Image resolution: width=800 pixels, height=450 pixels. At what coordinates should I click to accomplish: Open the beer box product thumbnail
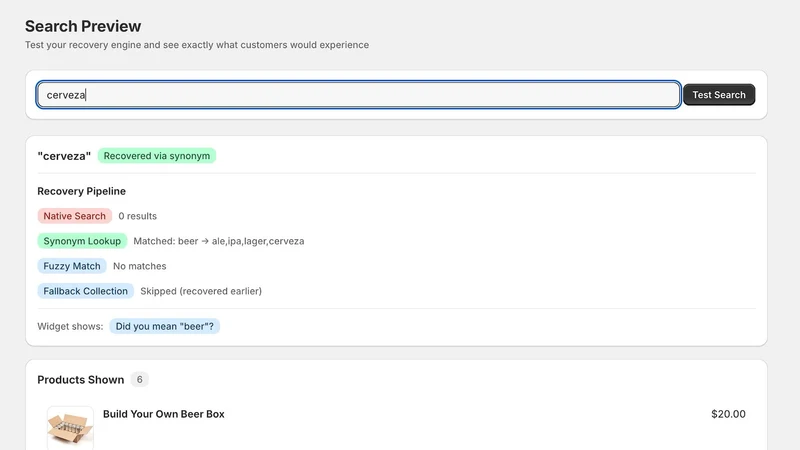(70, 428)
